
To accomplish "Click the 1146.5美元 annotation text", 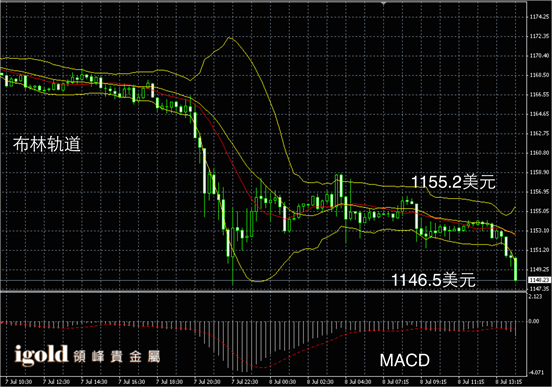I will point(433,280).
